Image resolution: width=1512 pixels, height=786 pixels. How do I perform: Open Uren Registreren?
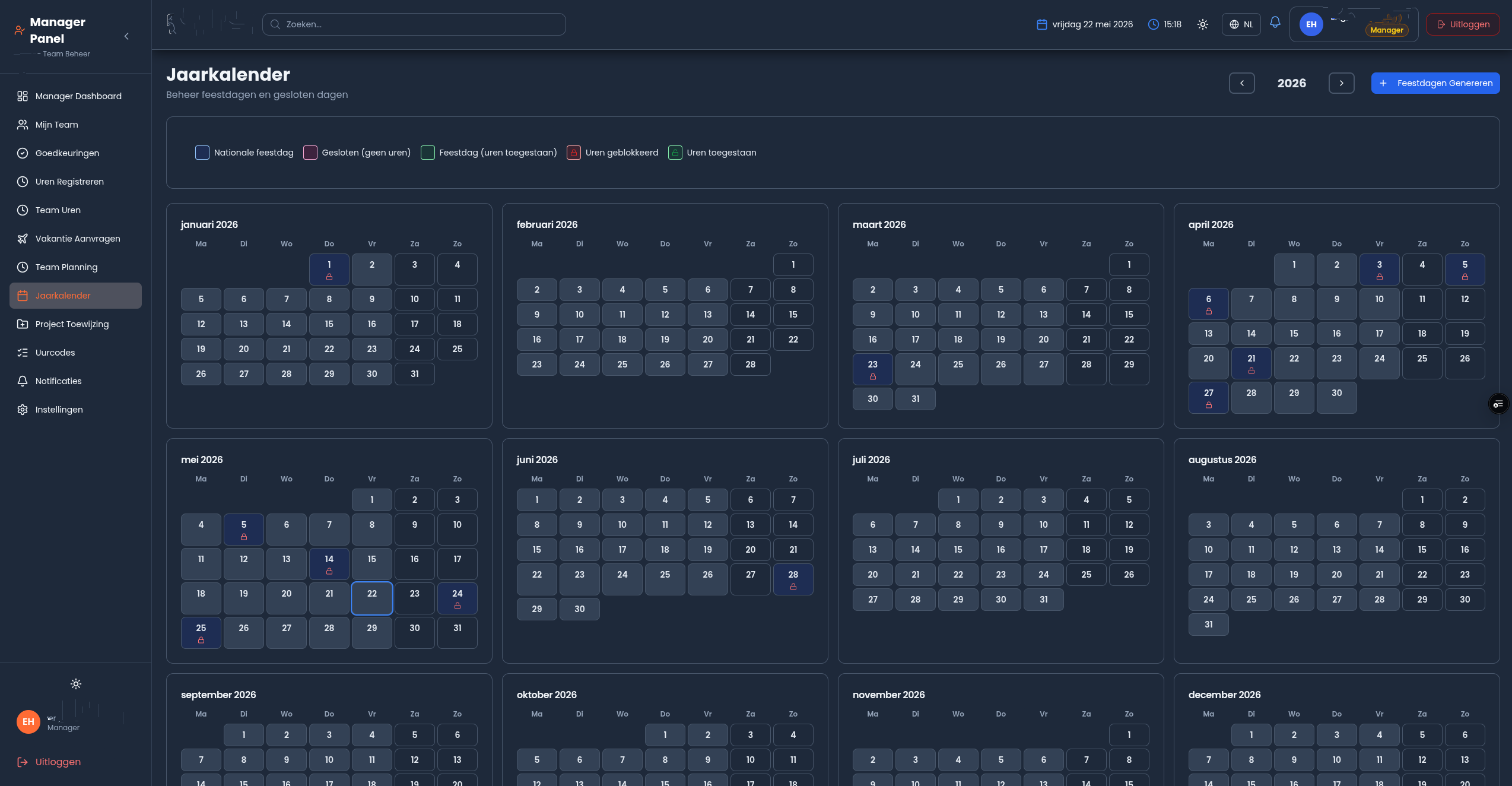(x=75, y=182)
